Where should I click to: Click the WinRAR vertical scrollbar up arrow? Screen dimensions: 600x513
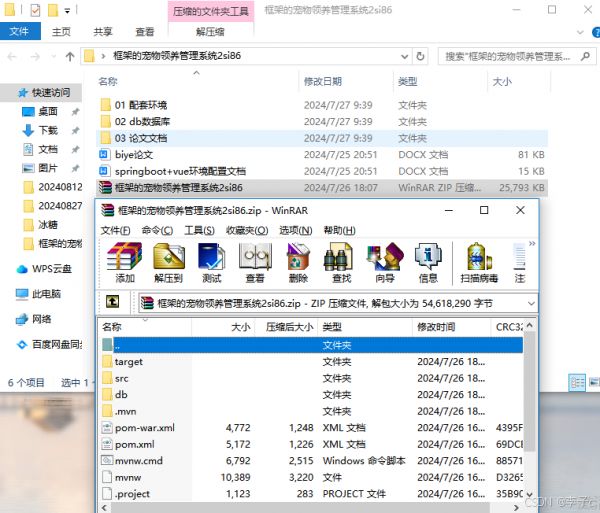click(530, 325)
